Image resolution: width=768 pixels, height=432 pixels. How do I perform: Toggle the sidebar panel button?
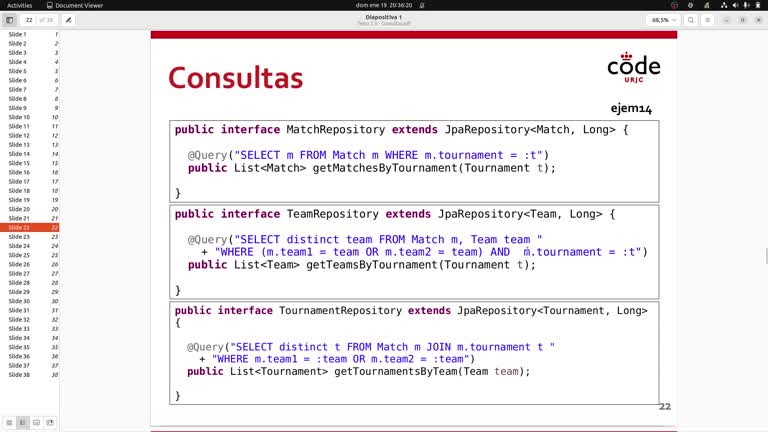pyautogui.click(x=9, y=20)
